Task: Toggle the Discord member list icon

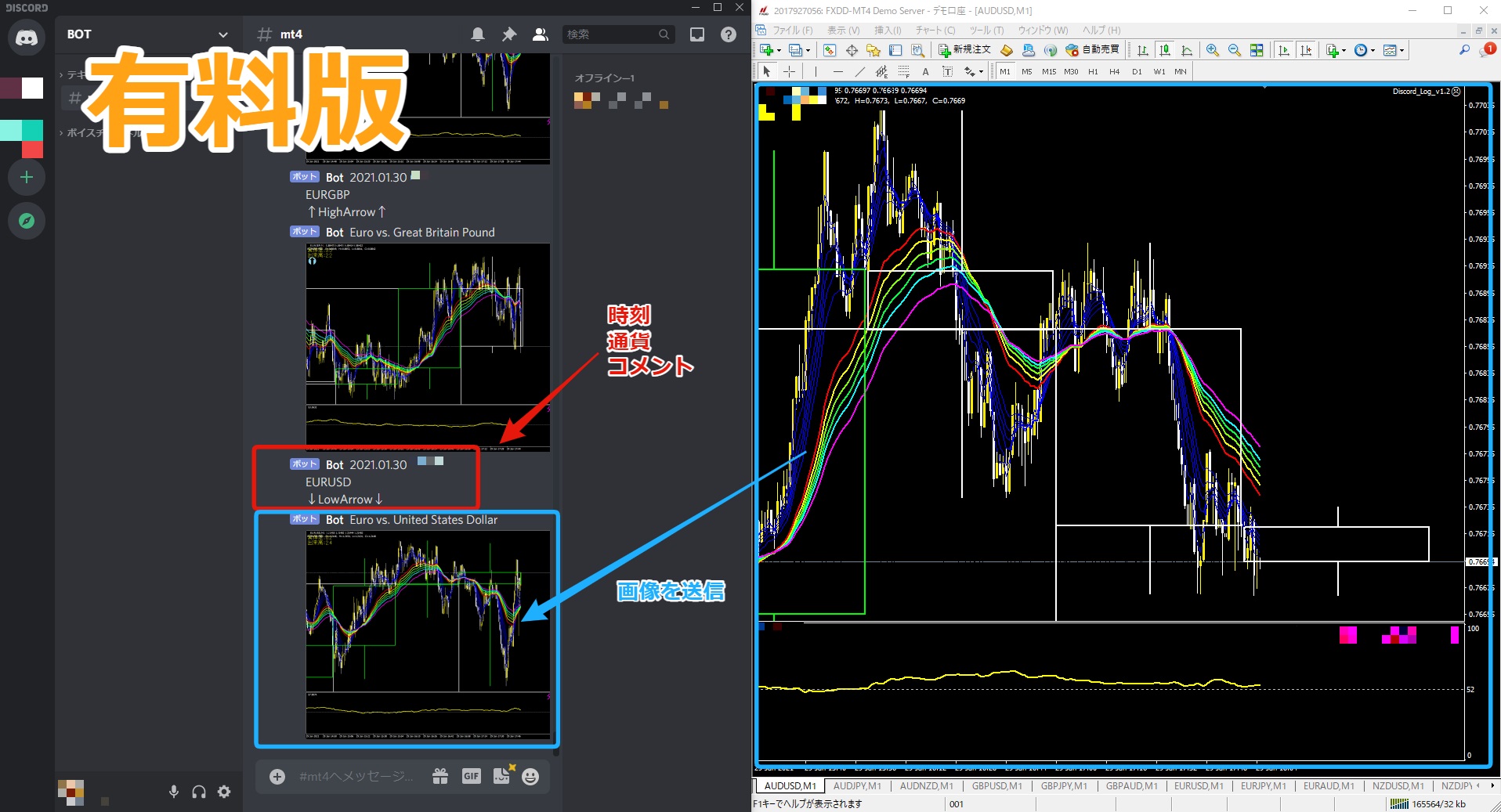Action: point(541,34)
